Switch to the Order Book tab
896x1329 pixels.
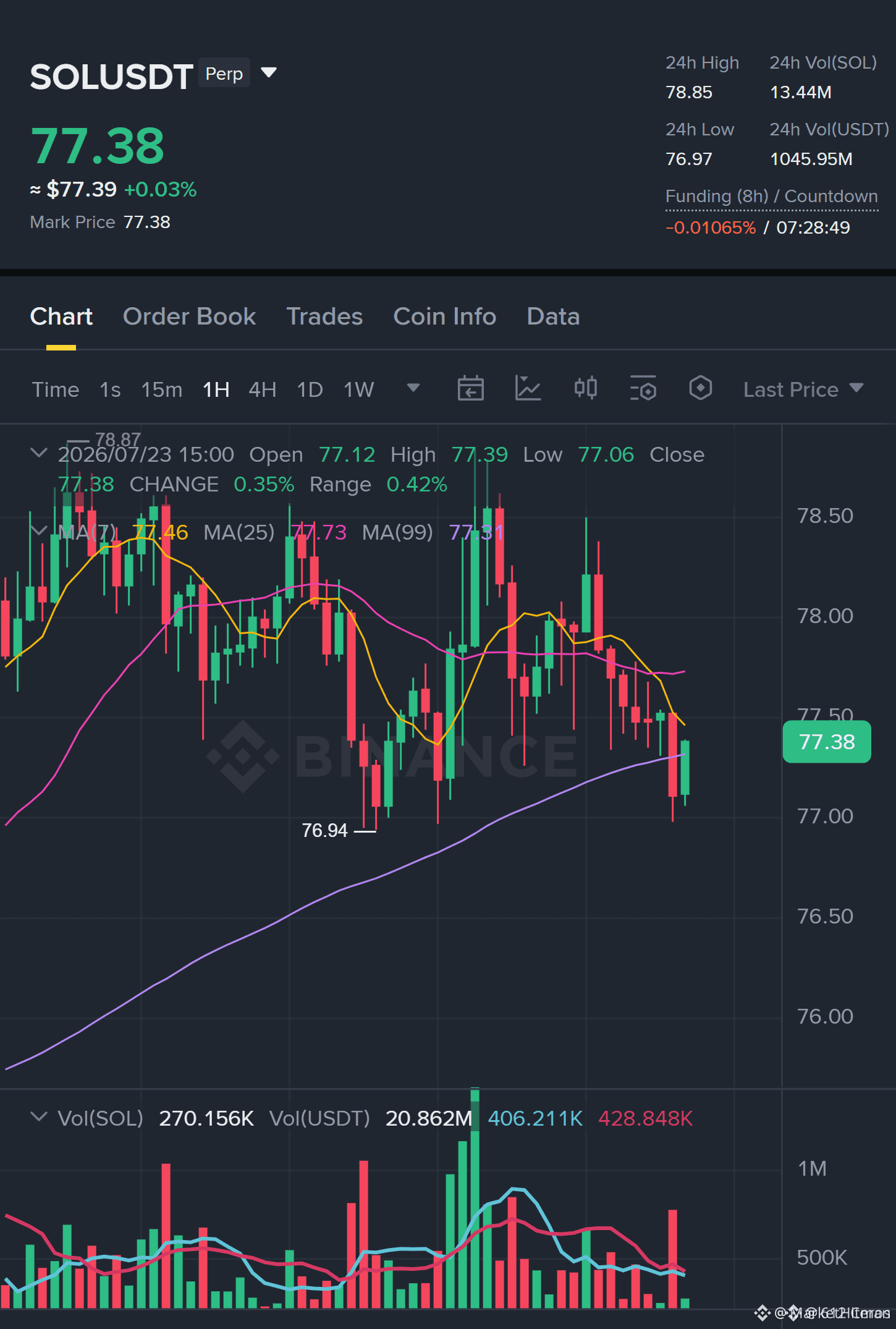coord(189,316)
